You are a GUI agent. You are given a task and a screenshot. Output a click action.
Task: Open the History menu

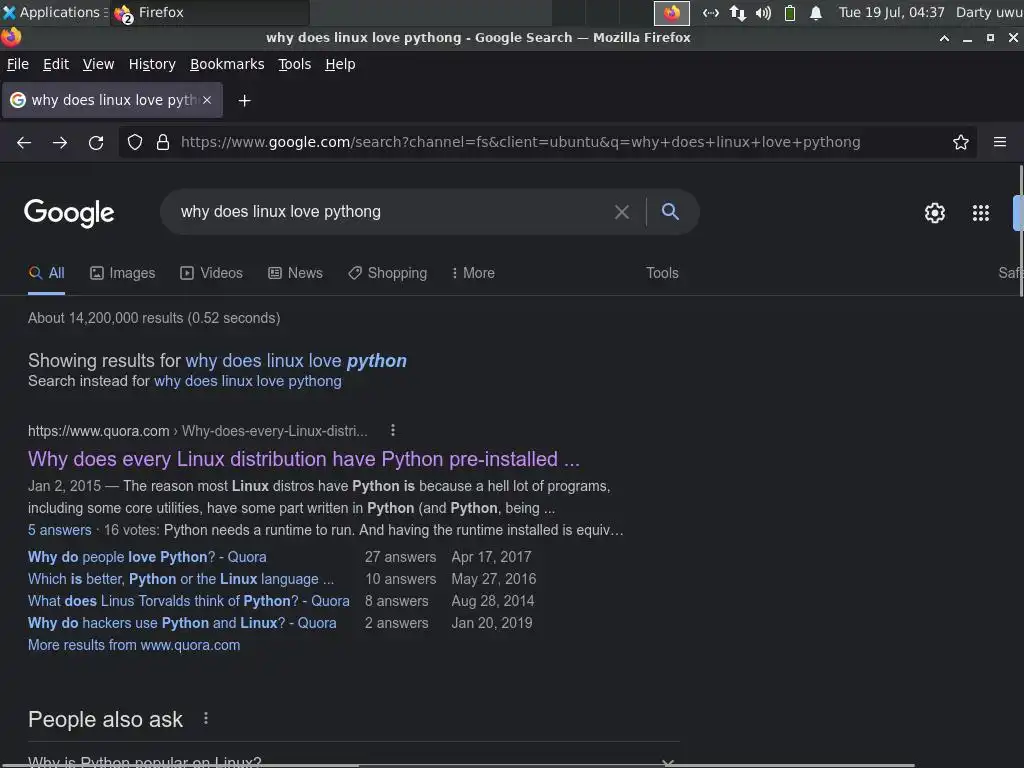click(x=152, y=64)
